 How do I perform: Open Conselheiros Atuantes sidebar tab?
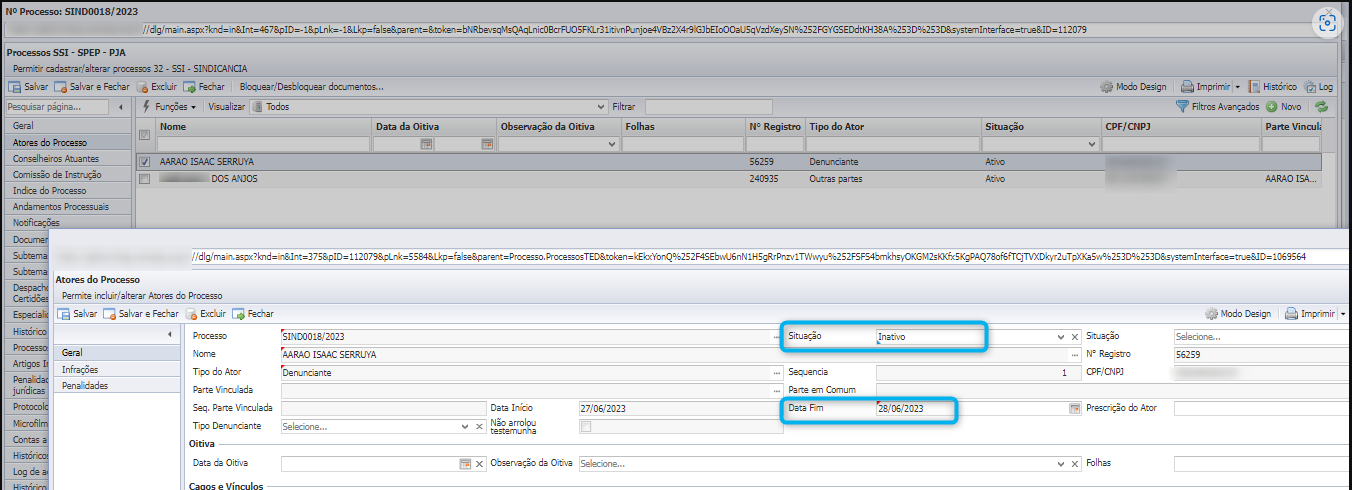pos(66,159)
